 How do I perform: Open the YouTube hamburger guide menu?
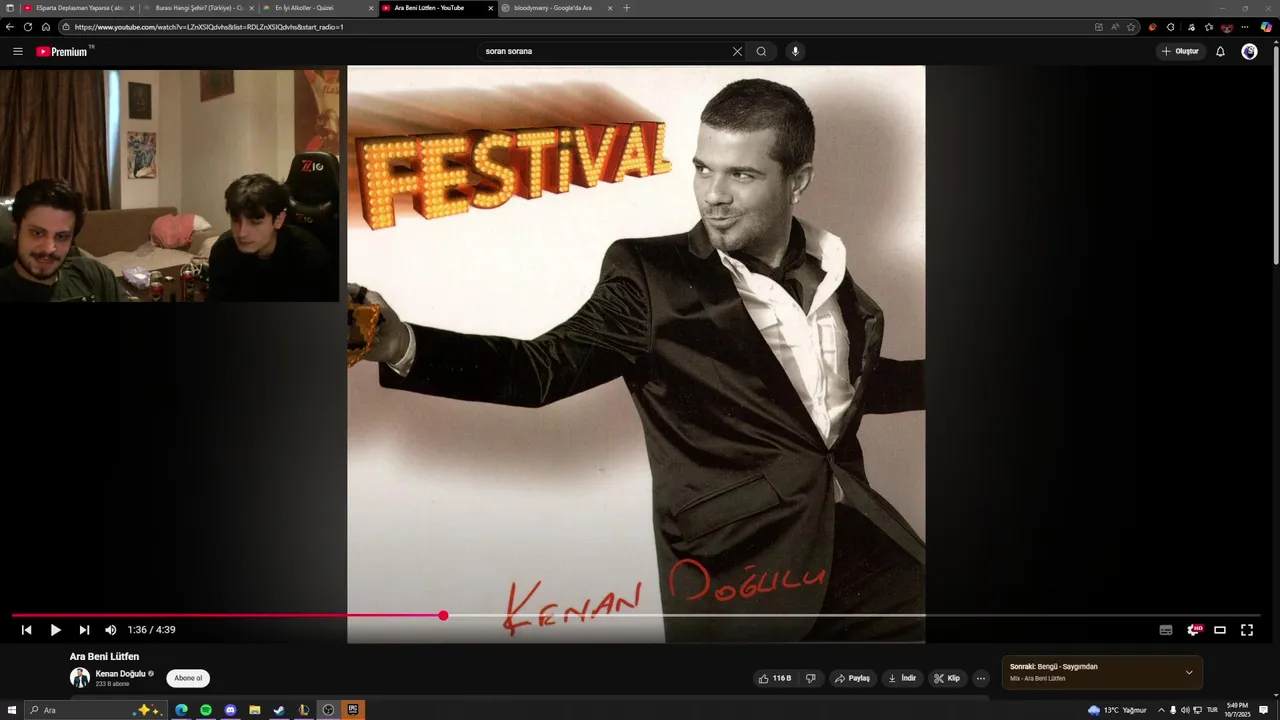(x=17, y=51)
